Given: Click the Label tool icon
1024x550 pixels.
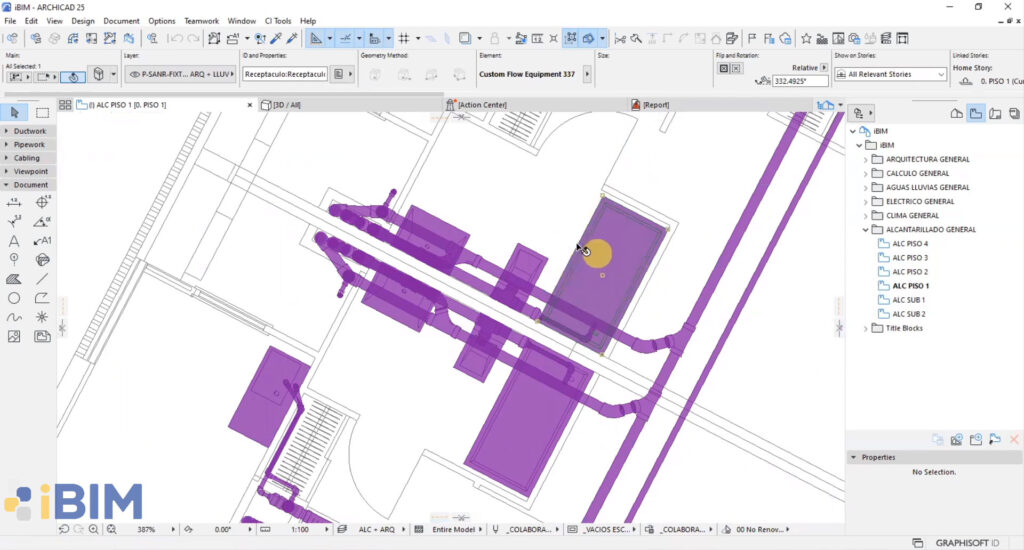Looking at the screenshot, I should click(42, 241).
